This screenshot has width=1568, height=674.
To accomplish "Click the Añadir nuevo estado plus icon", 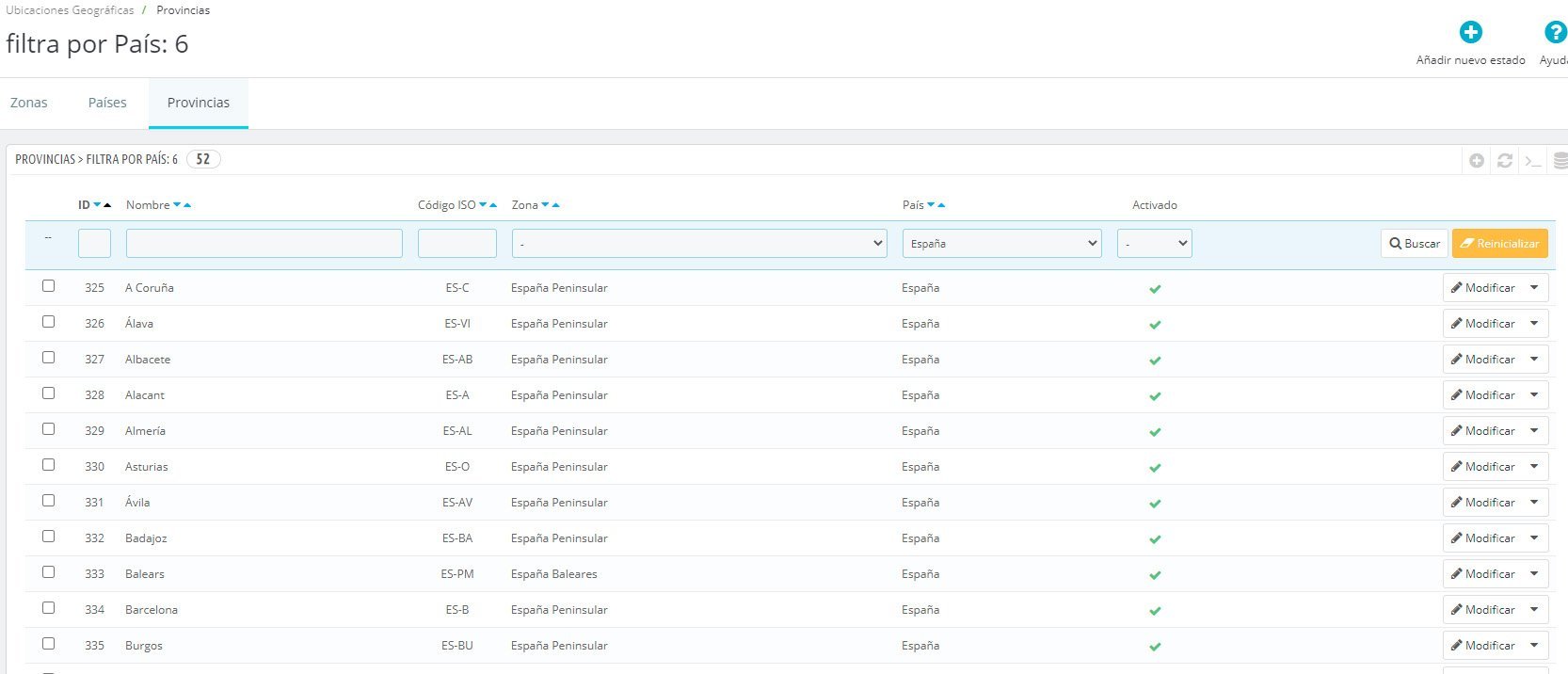I will click(1470, 32).
